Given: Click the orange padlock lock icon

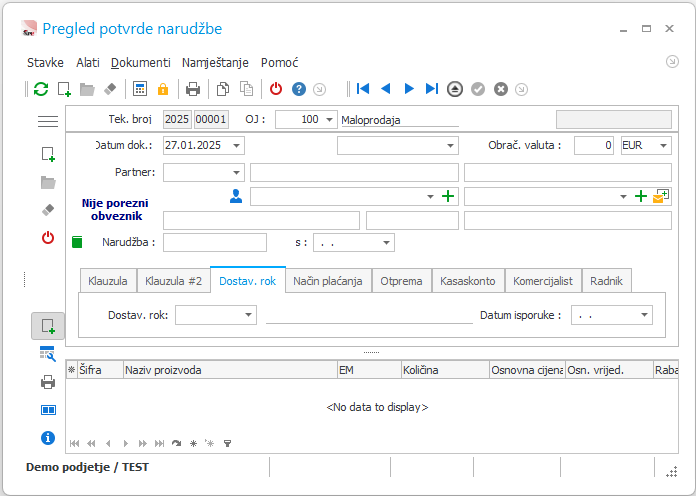Looking at the screenshot, I should [x=163, y=89].
